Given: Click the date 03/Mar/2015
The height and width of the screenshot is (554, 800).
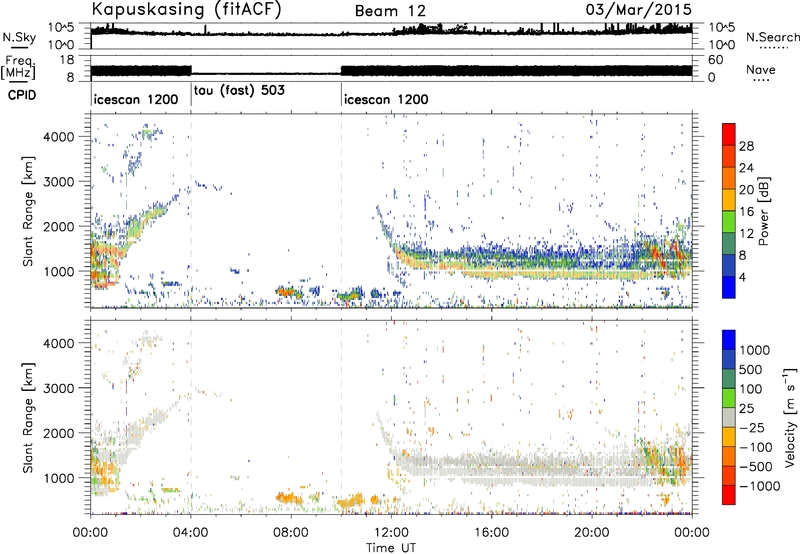Looking at the screenshot, I should click(x=639, y=10).
